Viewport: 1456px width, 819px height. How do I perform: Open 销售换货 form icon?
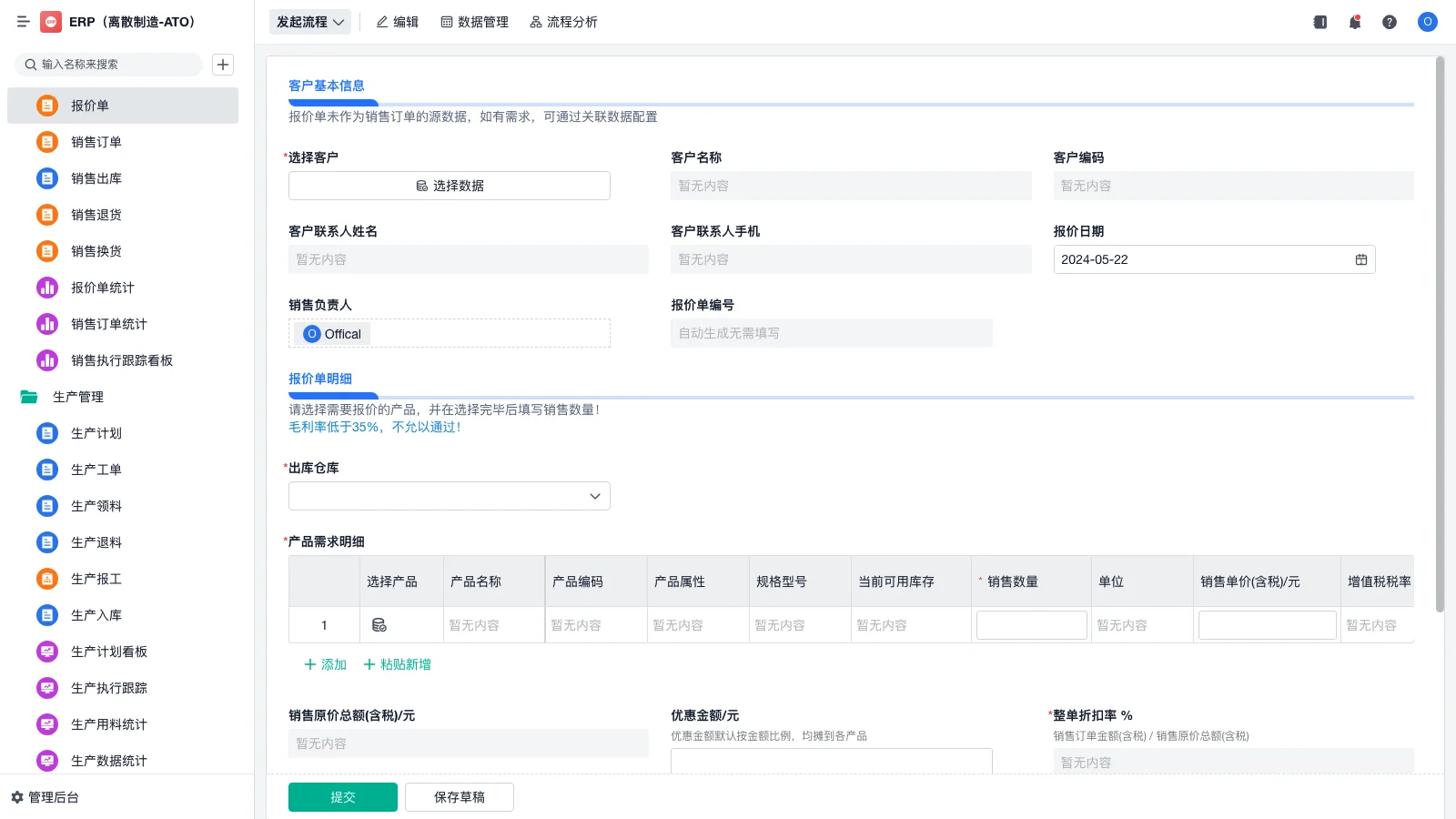[x=47, y=251]
